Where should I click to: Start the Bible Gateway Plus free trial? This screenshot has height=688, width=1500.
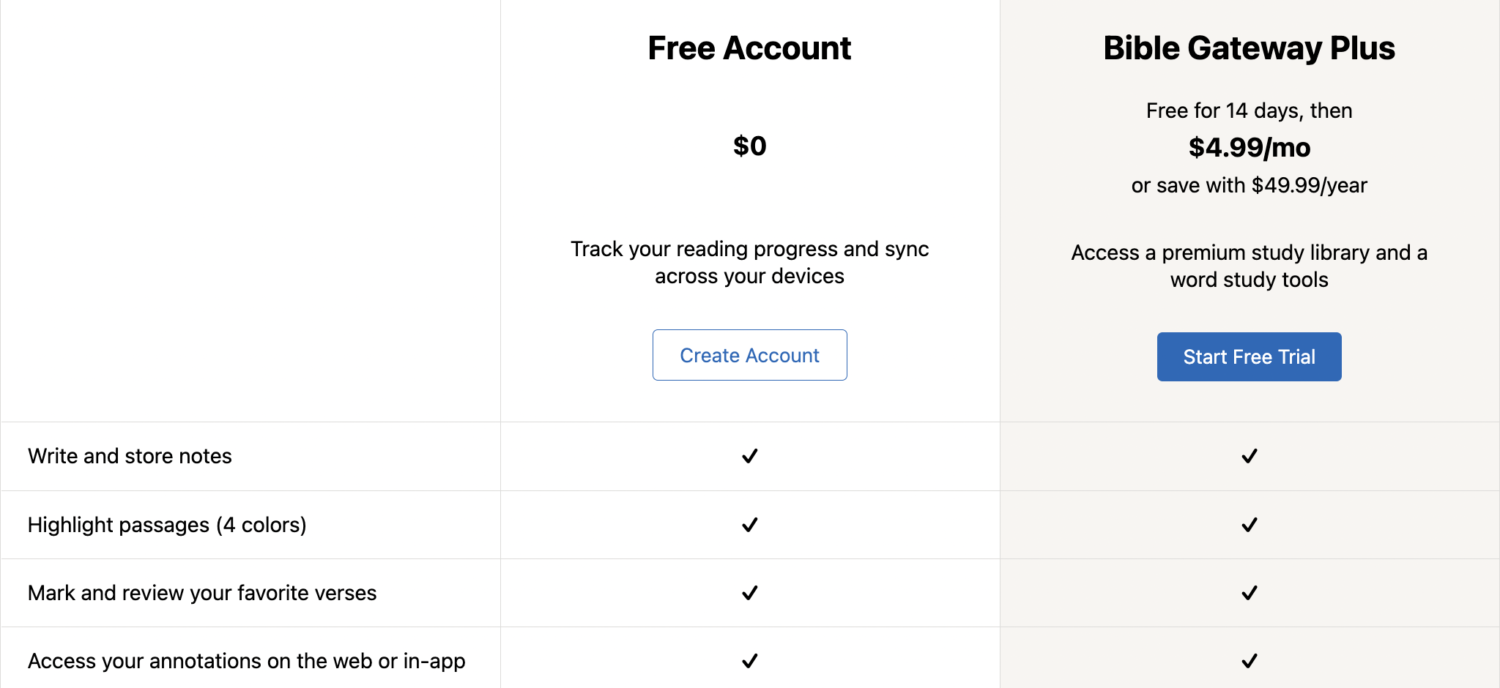pos(1249,357)
